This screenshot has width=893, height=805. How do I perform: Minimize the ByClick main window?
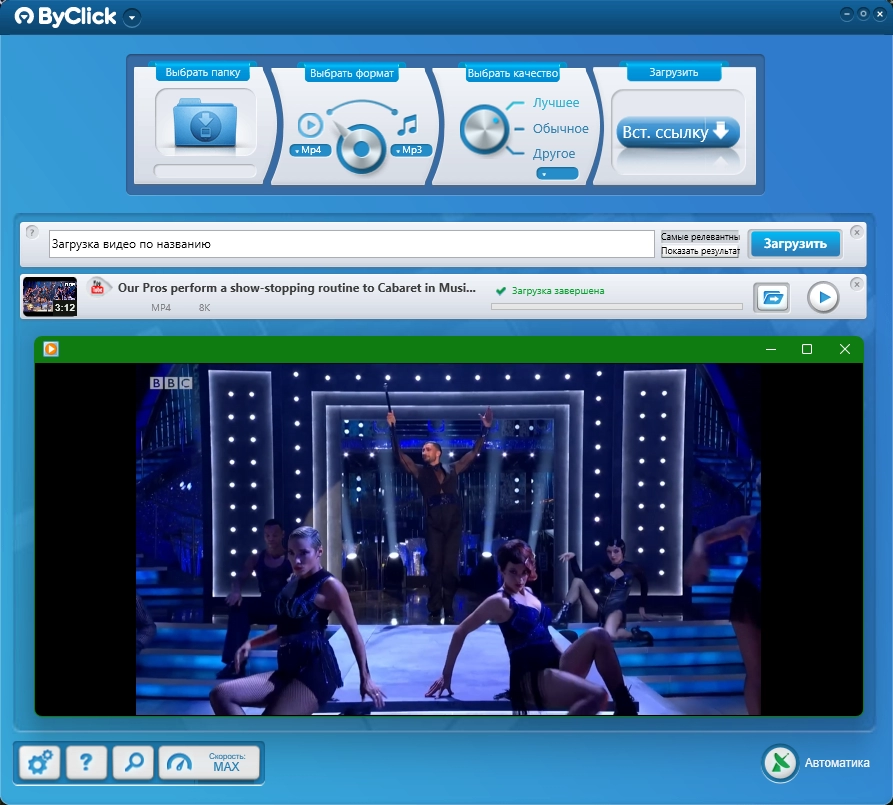(x=847, y=14)
